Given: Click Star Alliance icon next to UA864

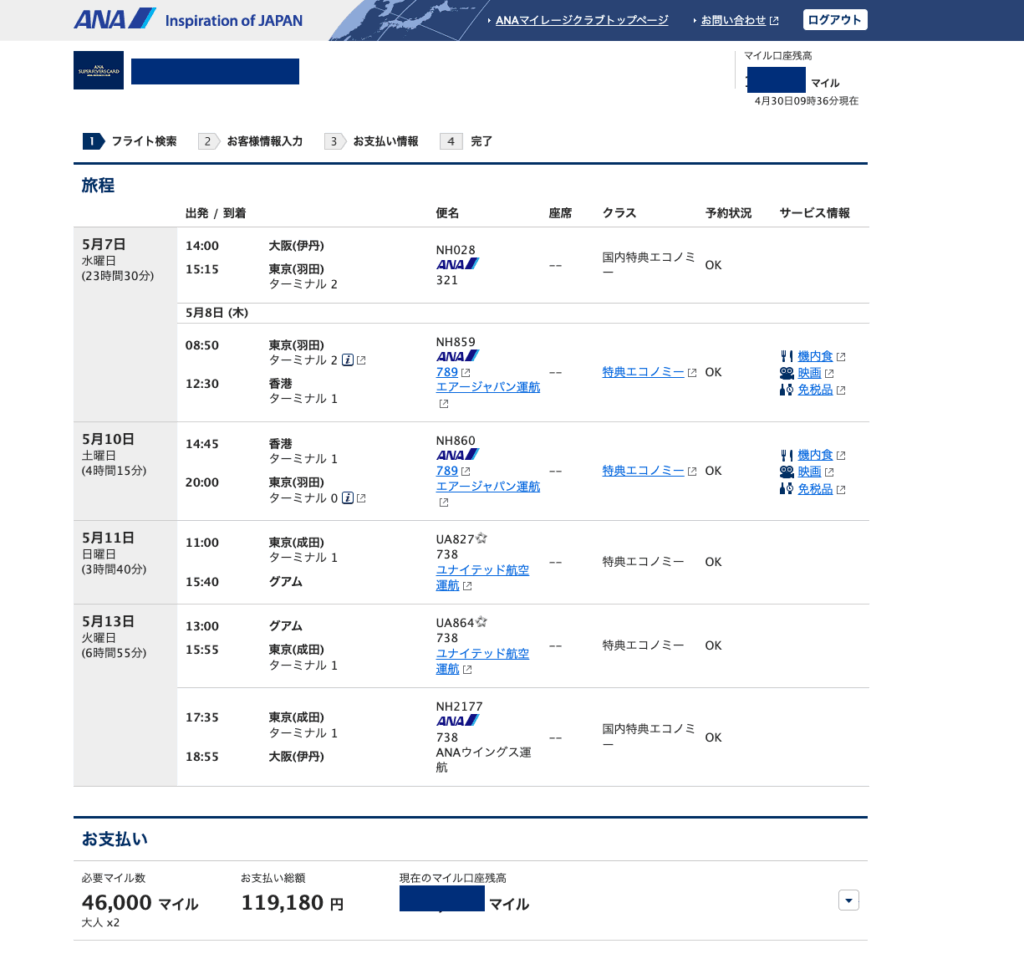Looking at the screenshot, I should click(x=481, y=622).
